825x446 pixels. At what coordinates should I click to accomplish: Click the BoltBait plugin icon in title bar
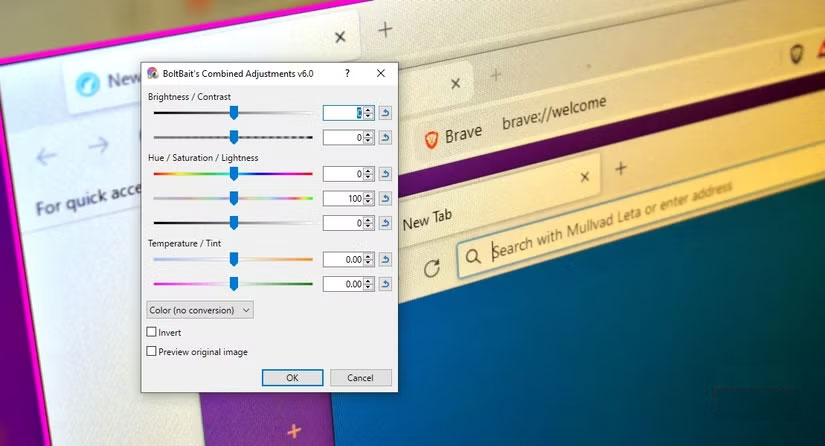153,73
